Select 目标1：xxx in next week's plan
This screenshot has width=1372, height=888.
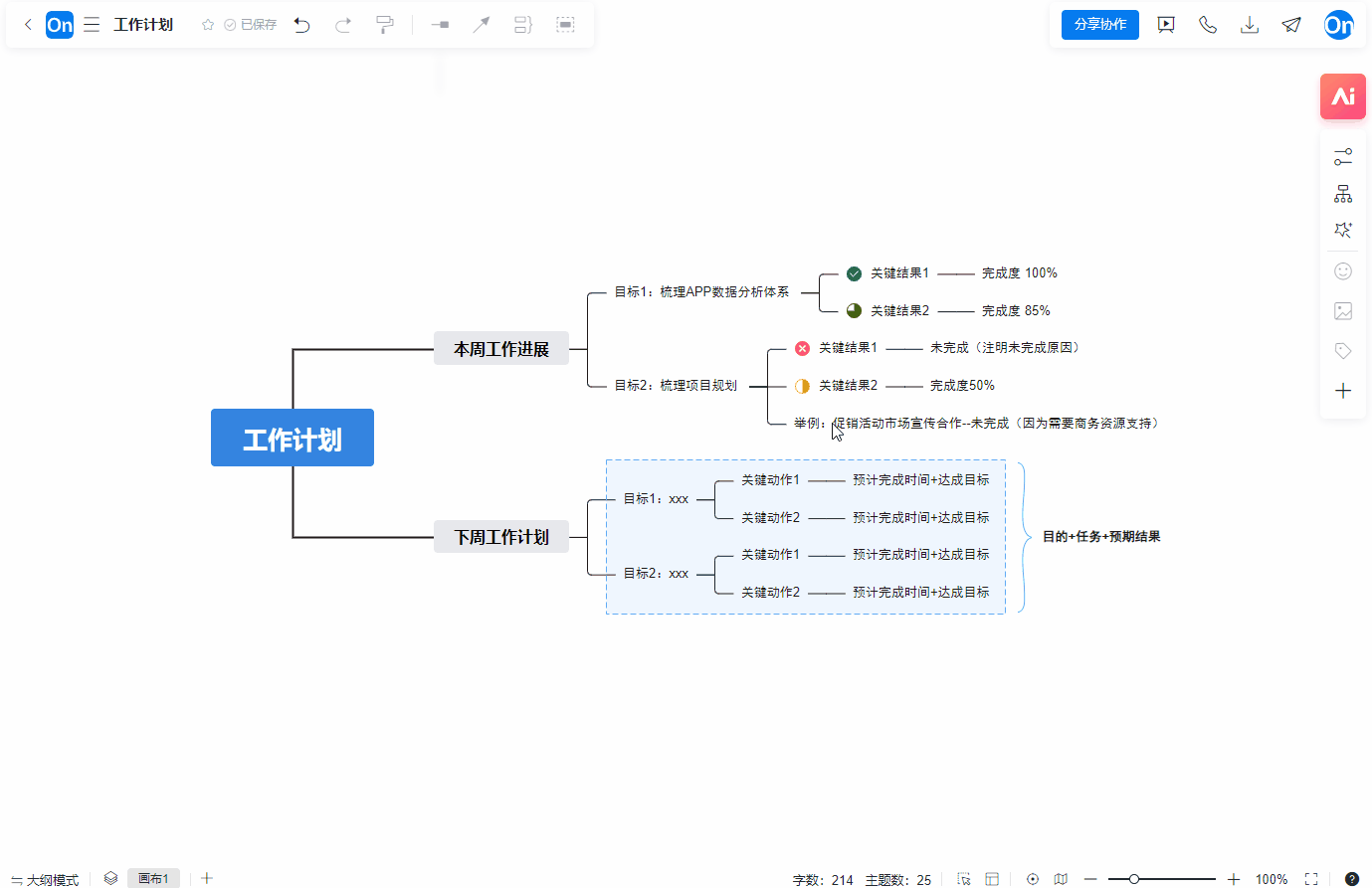pos(656,499)
